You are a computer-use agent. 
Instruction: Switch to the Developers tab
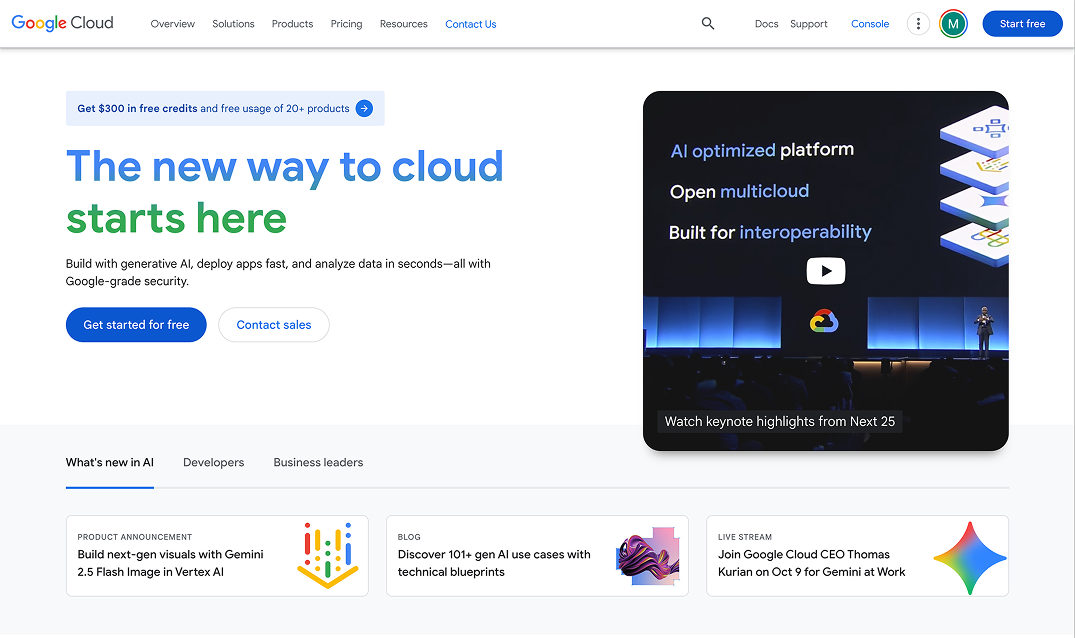click(x=213, y=462)
